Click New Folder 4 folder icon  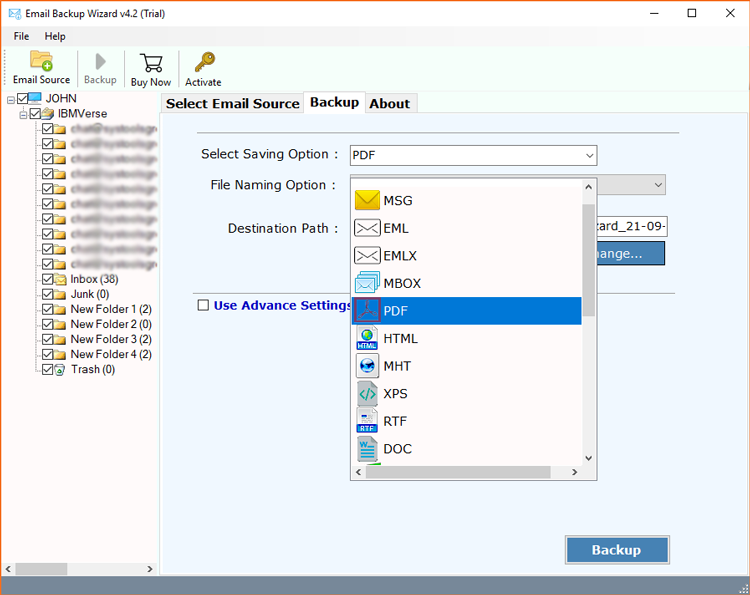60,354
